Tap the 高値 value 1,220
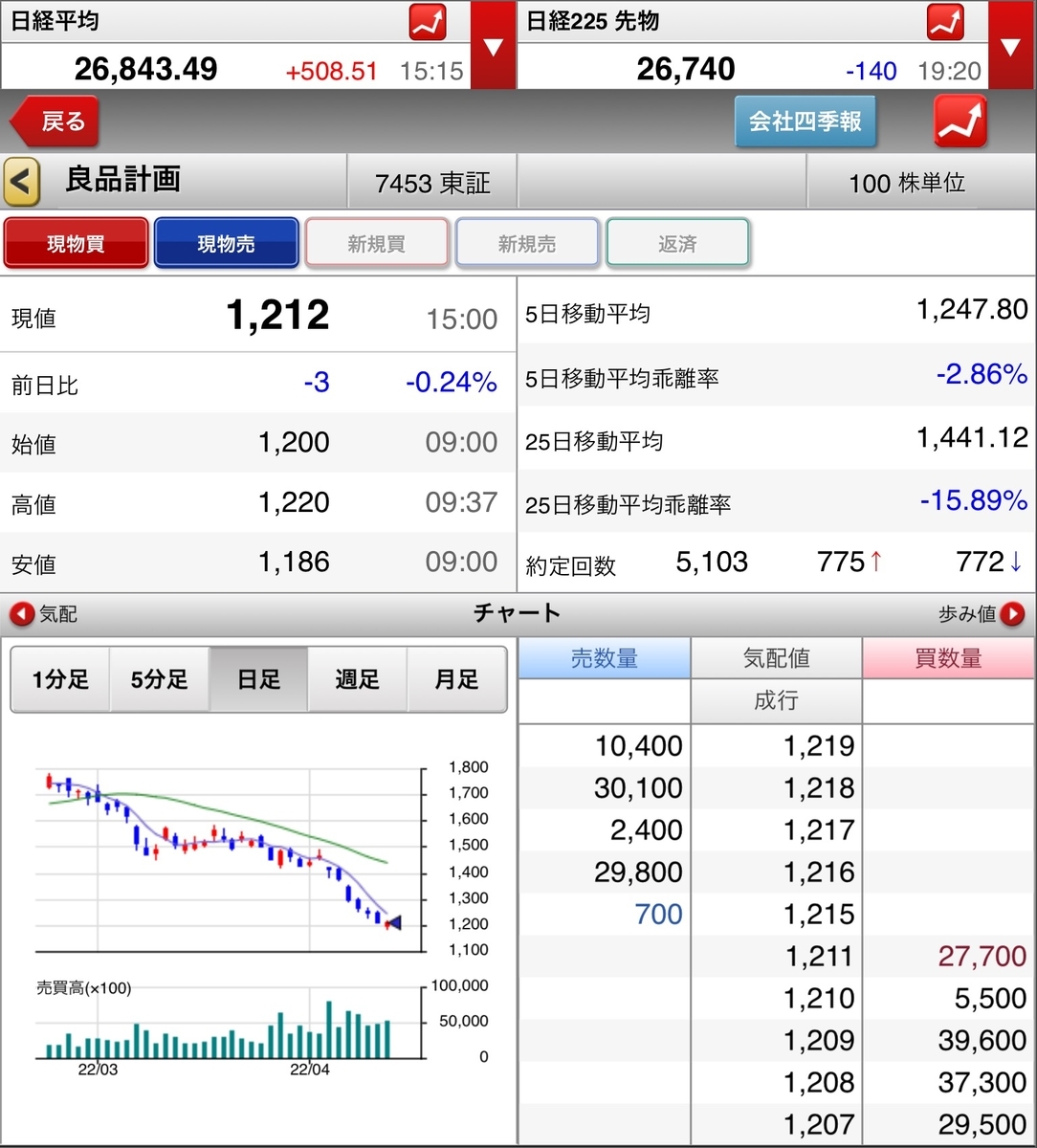Image resolution: width=1037 pixels, height=1148 pixels. [294, 501]
